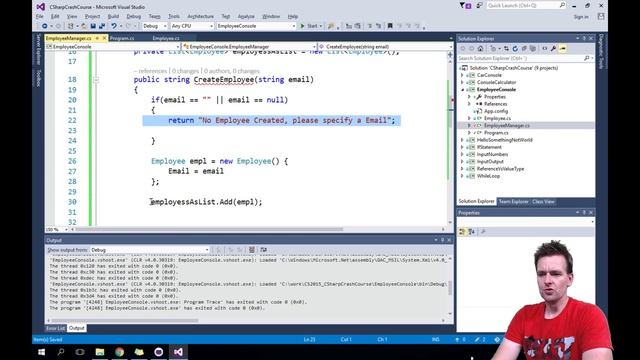
Task: Open the Any CPU platform dropdown
Action: click(211, 26)
